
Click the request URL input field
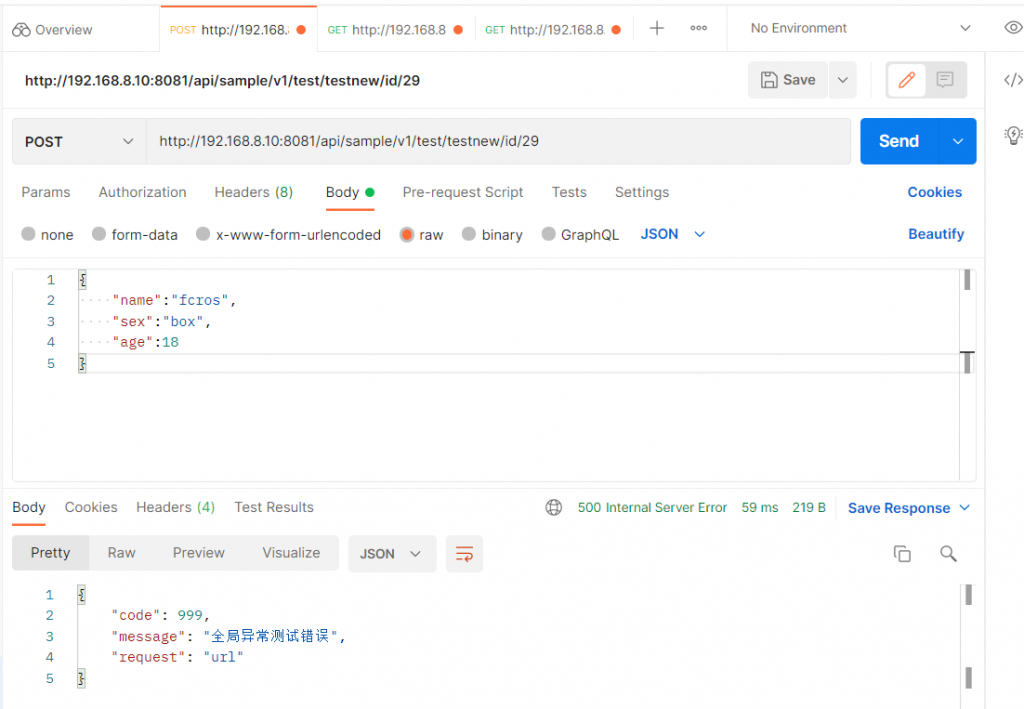[498, 141]
